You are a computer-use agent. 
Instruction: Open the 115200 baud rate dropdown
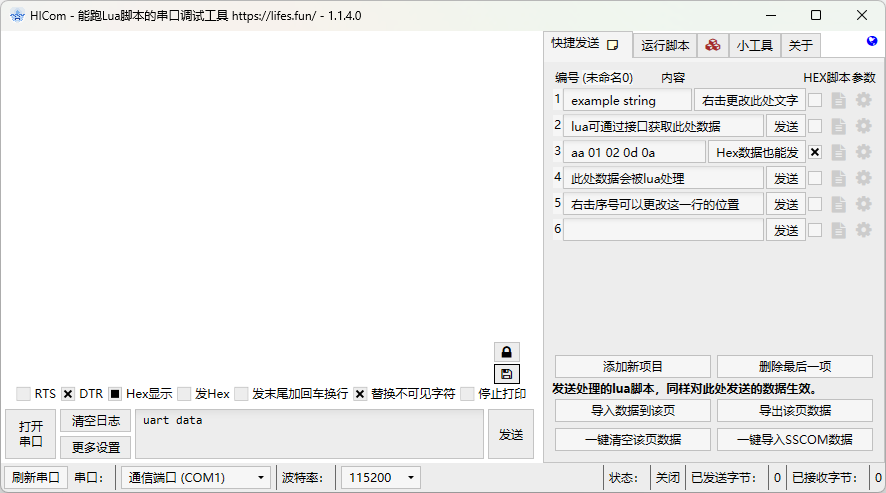click(x=381, y=478)
